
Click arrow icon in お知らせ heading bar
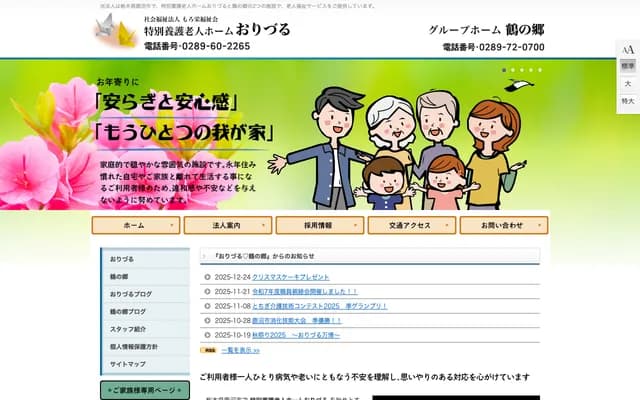pos(204,256)
